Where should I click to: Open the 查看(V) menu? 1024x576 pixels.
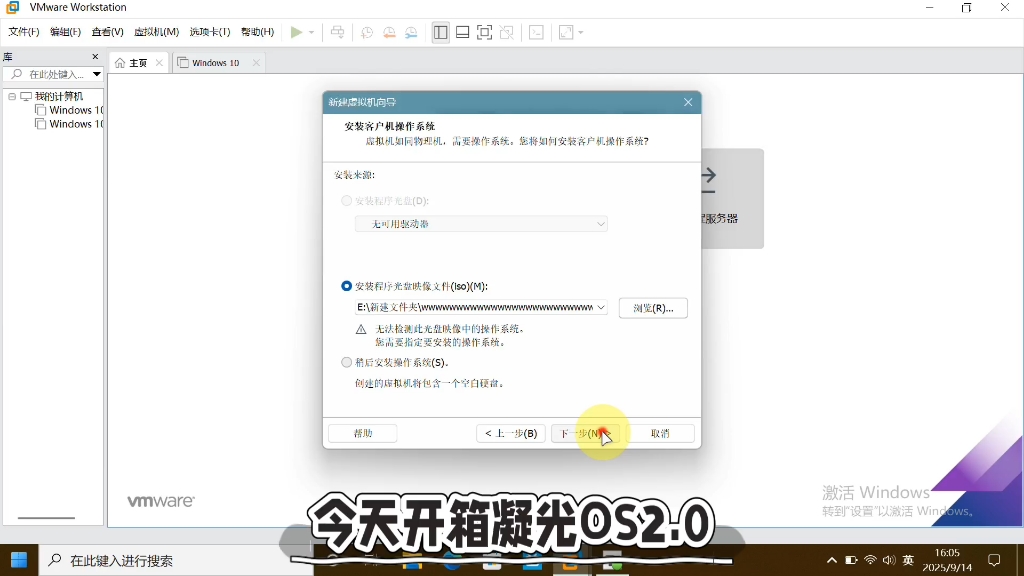coord(108,32)
